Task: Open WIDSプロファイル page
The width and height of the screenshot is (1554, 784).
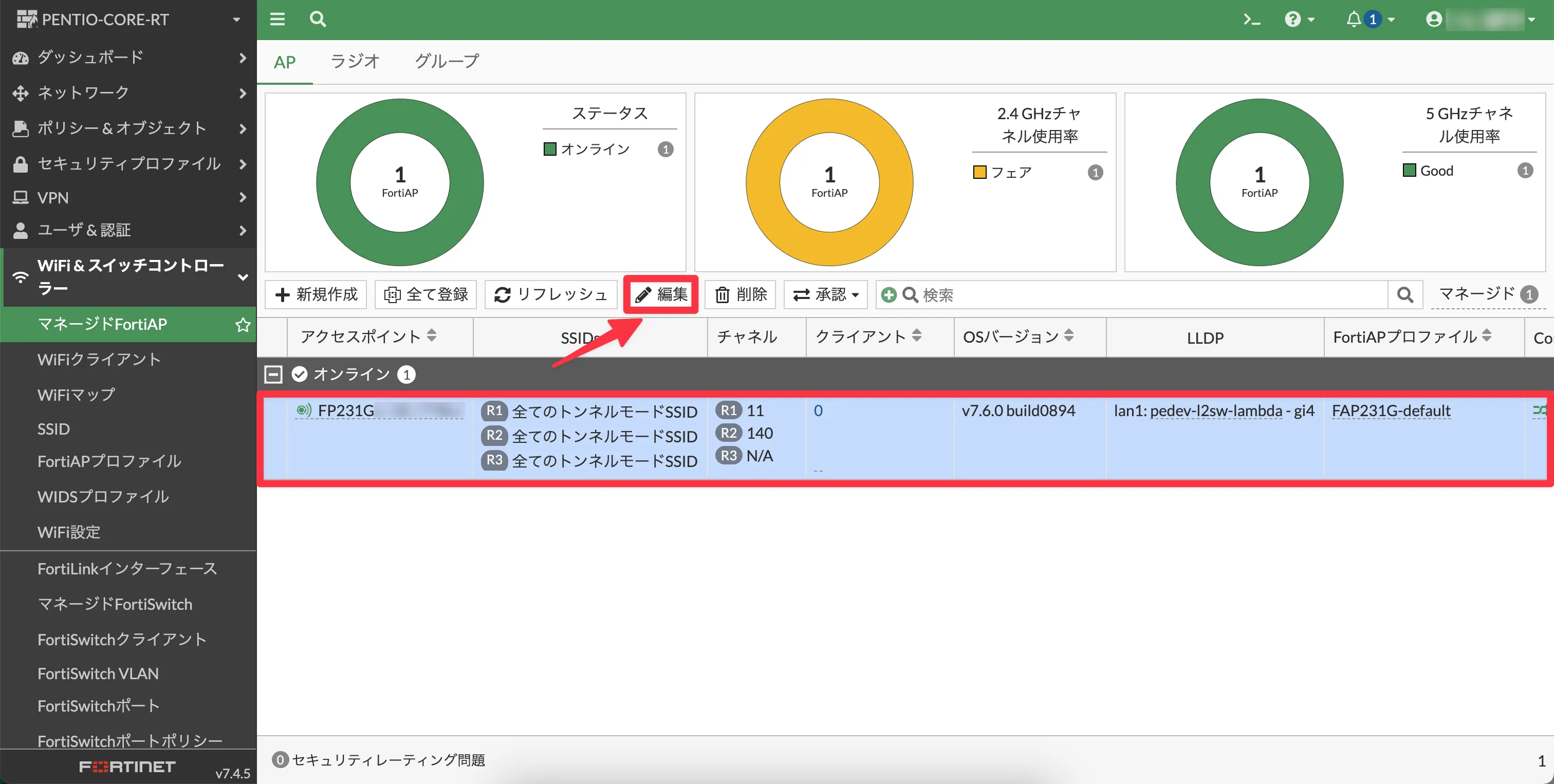Action: [x=103, y=496]
